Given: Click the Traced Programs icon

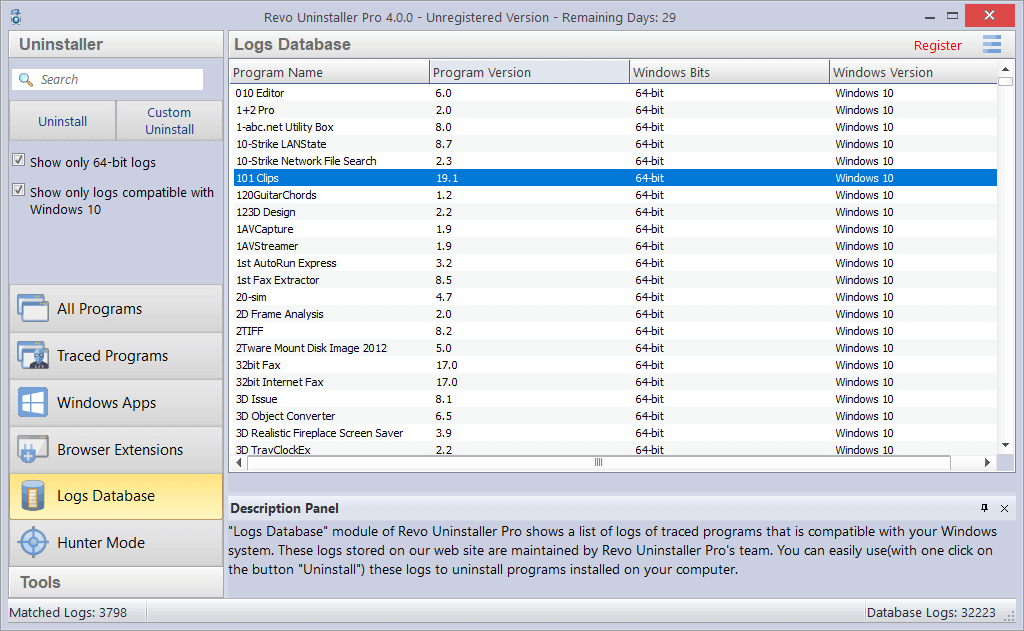Looking at the screenshot, I should [33, 355].
